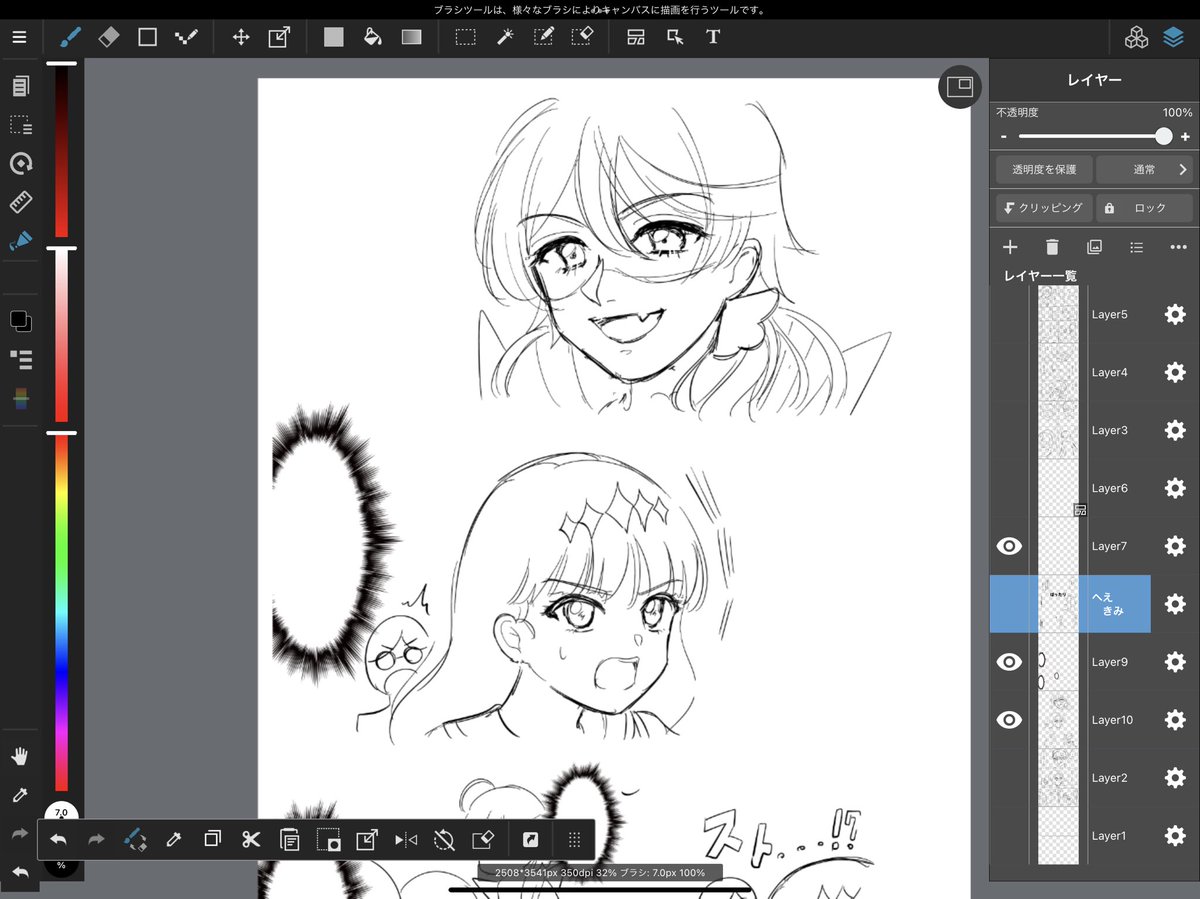Viewport: 1200px width, 899px height.
Task: Click the rainbow hue color bar
Action: (x=61, y=613)
